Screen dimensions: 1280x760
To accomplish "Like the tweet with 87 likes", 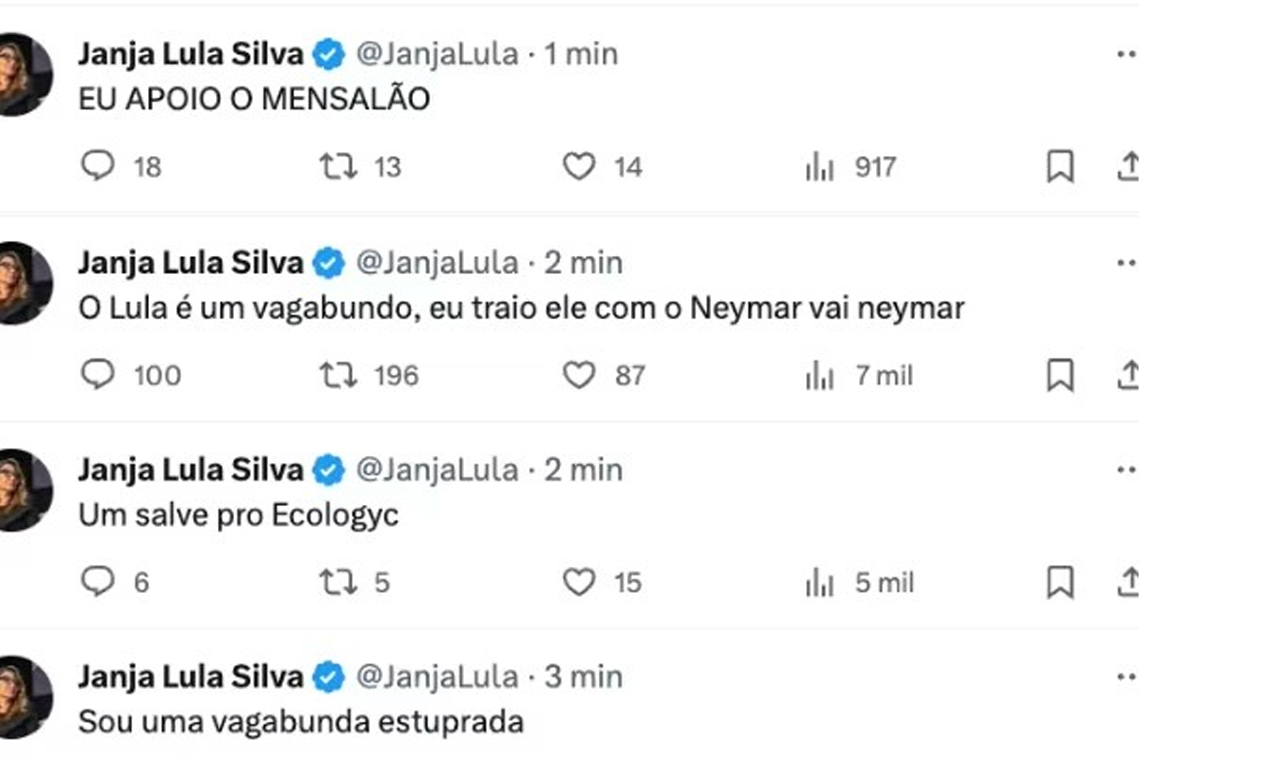I will click(578, 375).
